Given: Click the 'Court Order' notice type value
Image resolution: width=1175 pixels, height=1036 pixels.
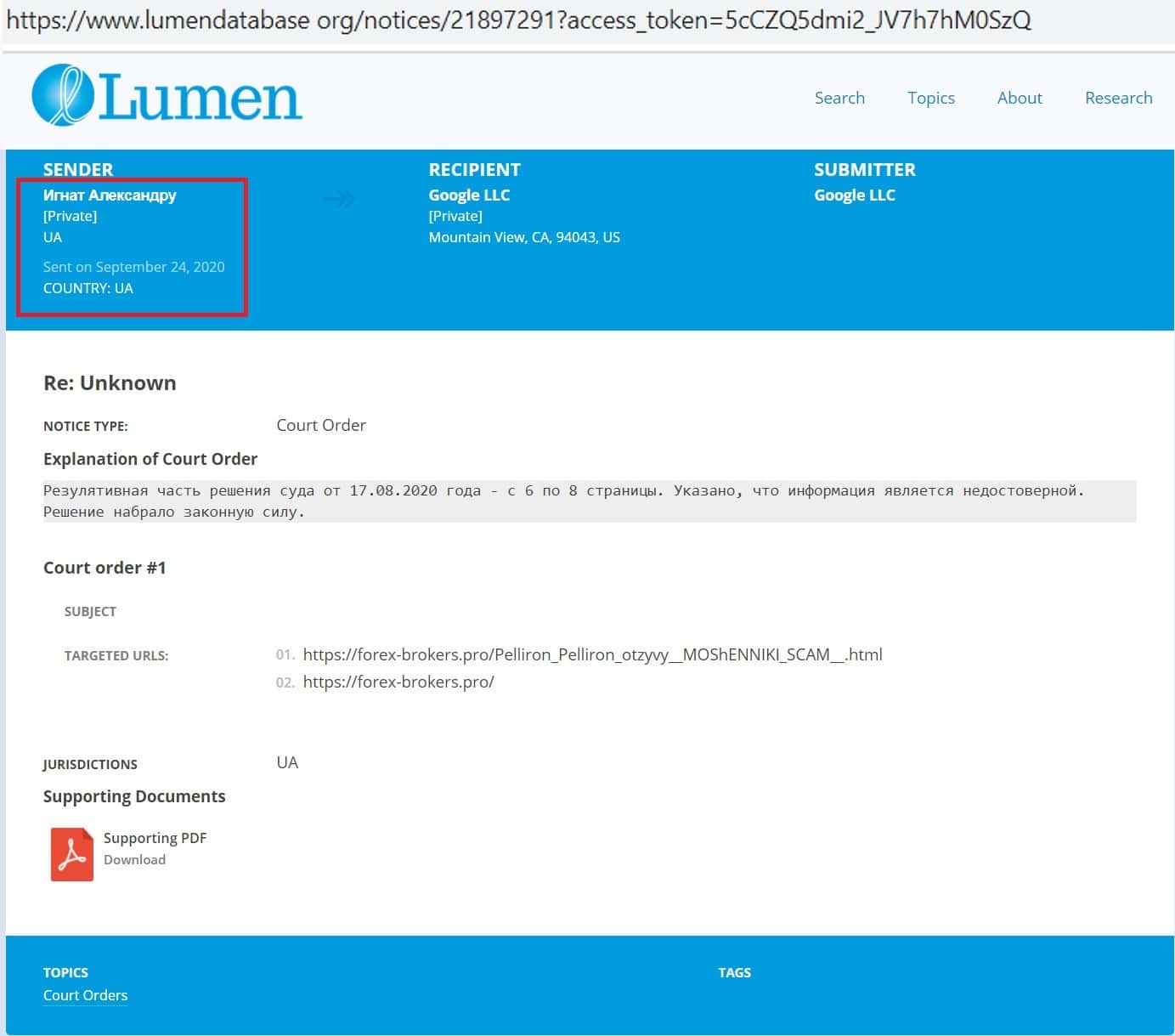Looking at the screenshot, I should [x=321, y=425].
